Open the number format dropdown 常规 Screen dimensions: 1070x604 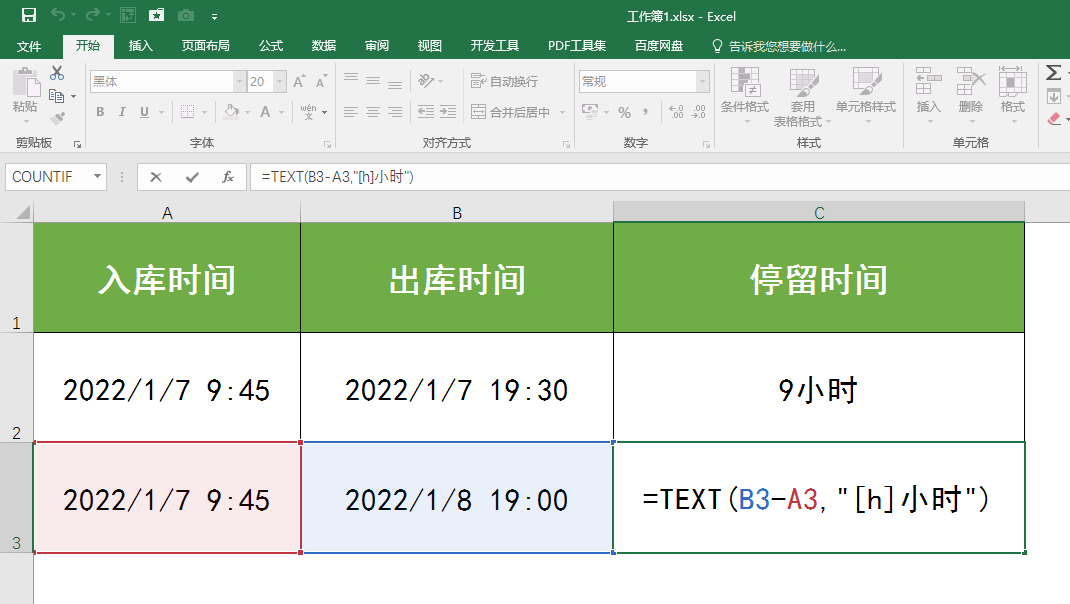tap(702, 82)
